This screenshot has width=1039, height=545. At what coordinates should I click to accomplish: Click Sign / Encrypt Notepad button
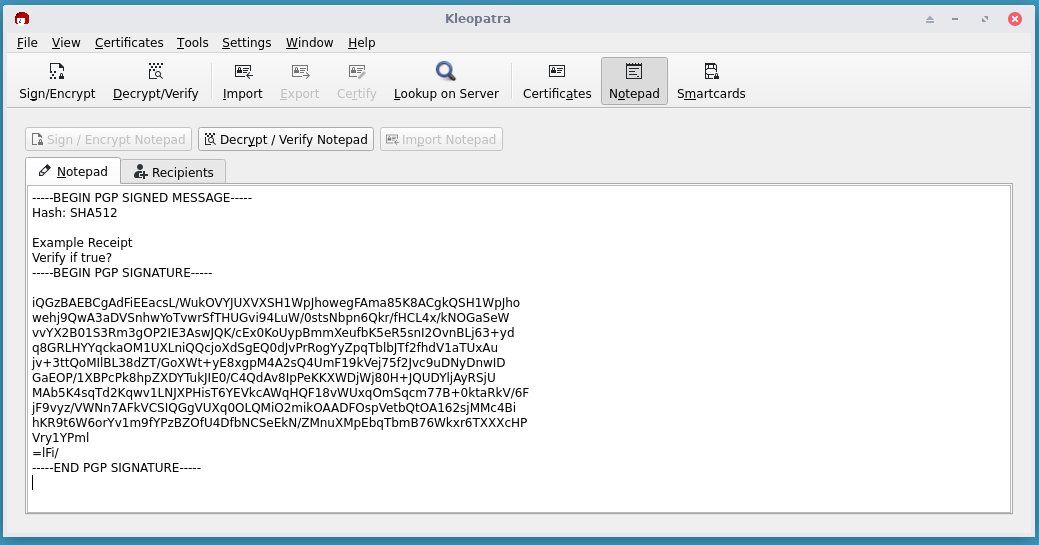109,139
